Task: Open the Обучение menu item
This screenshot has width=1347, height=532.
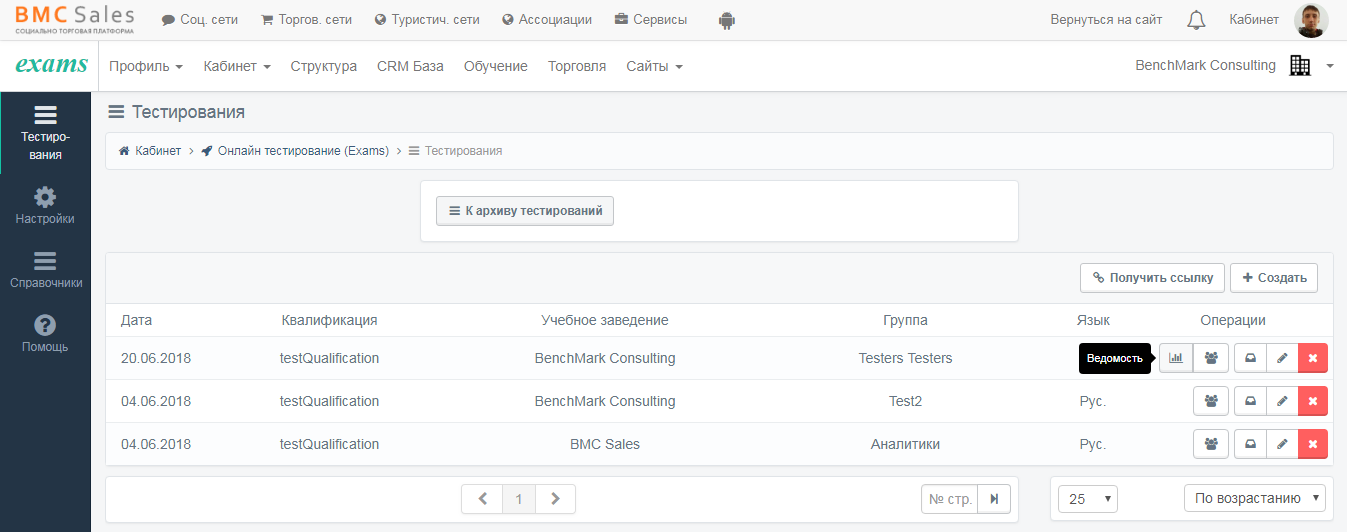Action: (496, 66)
